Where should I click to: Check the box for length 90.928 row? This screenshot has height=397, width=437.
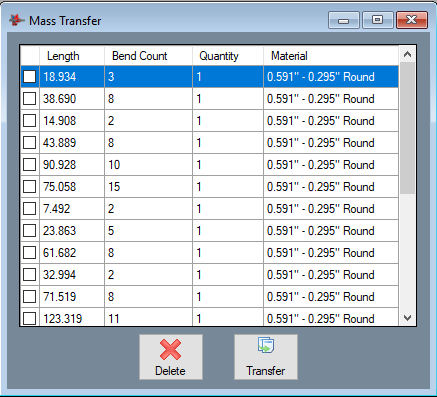point(30,165)
